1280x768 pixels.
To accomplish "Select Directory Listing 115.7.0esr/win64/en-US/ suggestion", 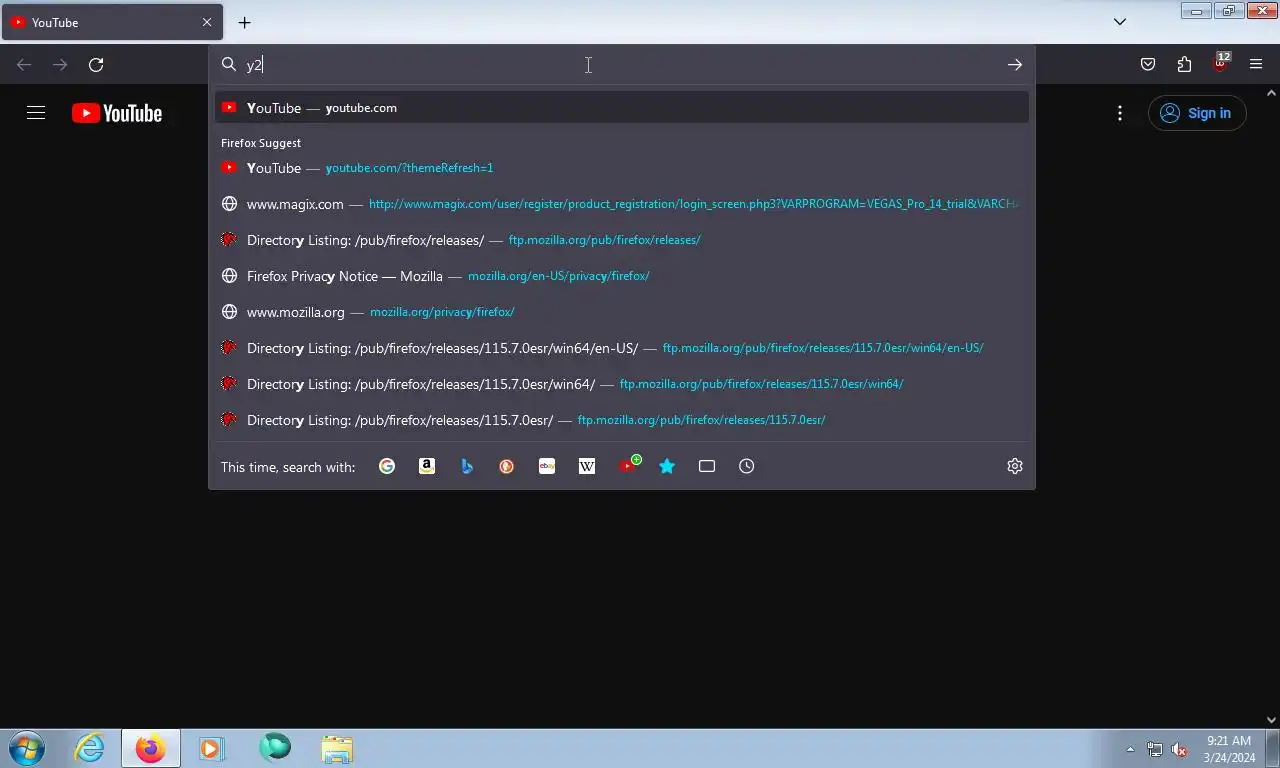I will click(x=622, y=348).
